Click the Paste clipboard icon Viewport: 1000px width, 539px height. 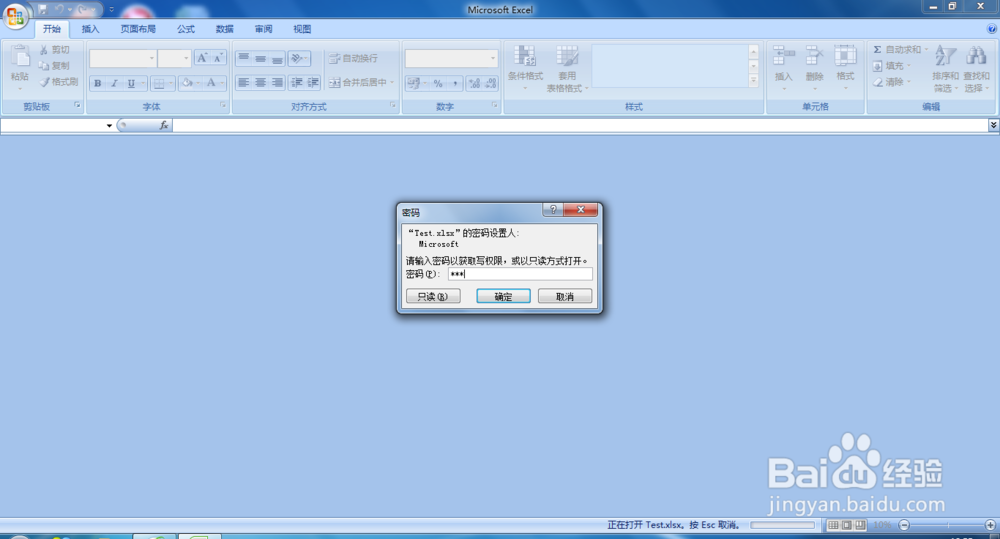pyautogui.click(x=20, y=57)
